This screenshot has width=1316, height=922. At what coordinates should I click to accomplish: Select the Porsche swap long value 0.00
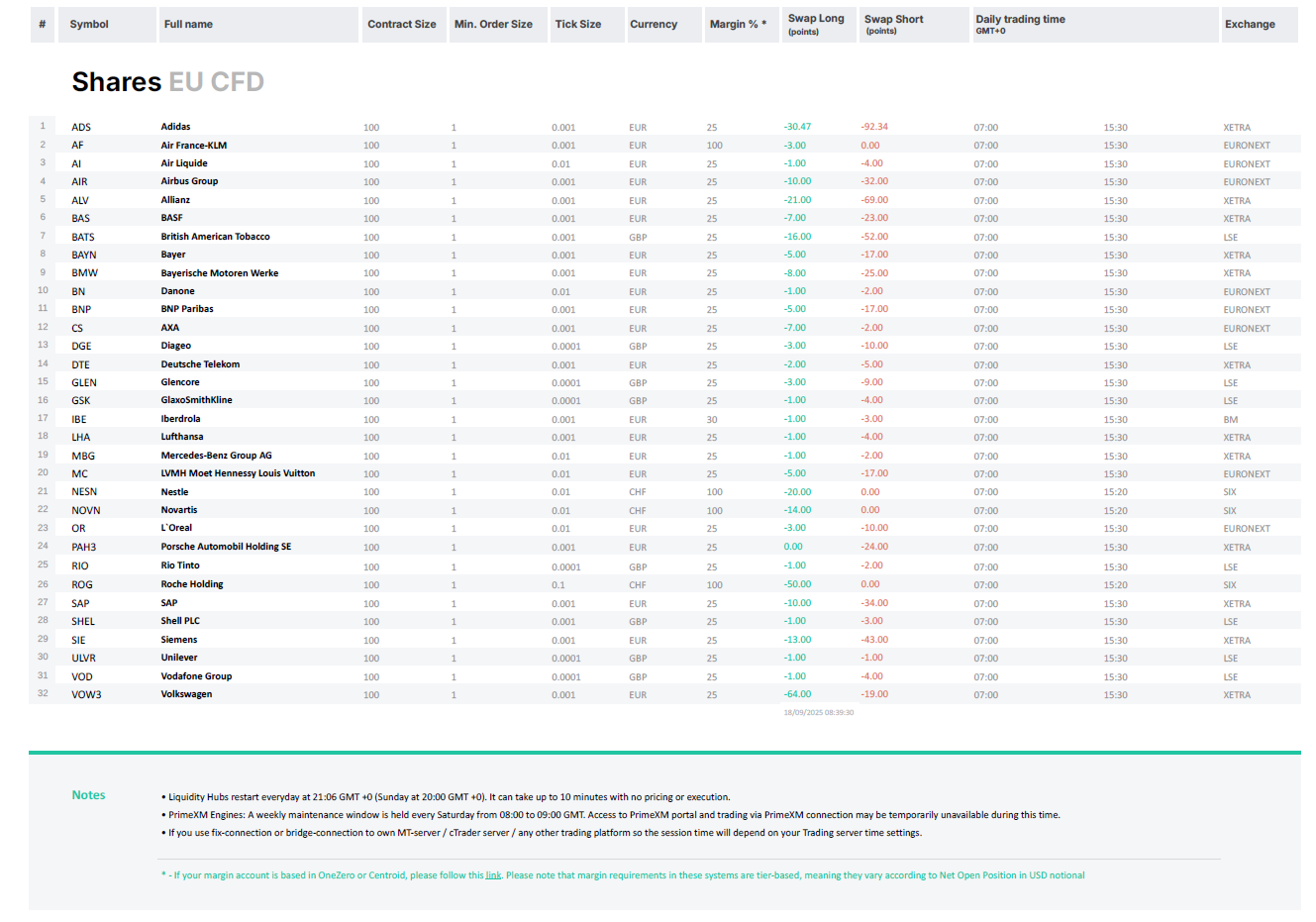[793, 547]
